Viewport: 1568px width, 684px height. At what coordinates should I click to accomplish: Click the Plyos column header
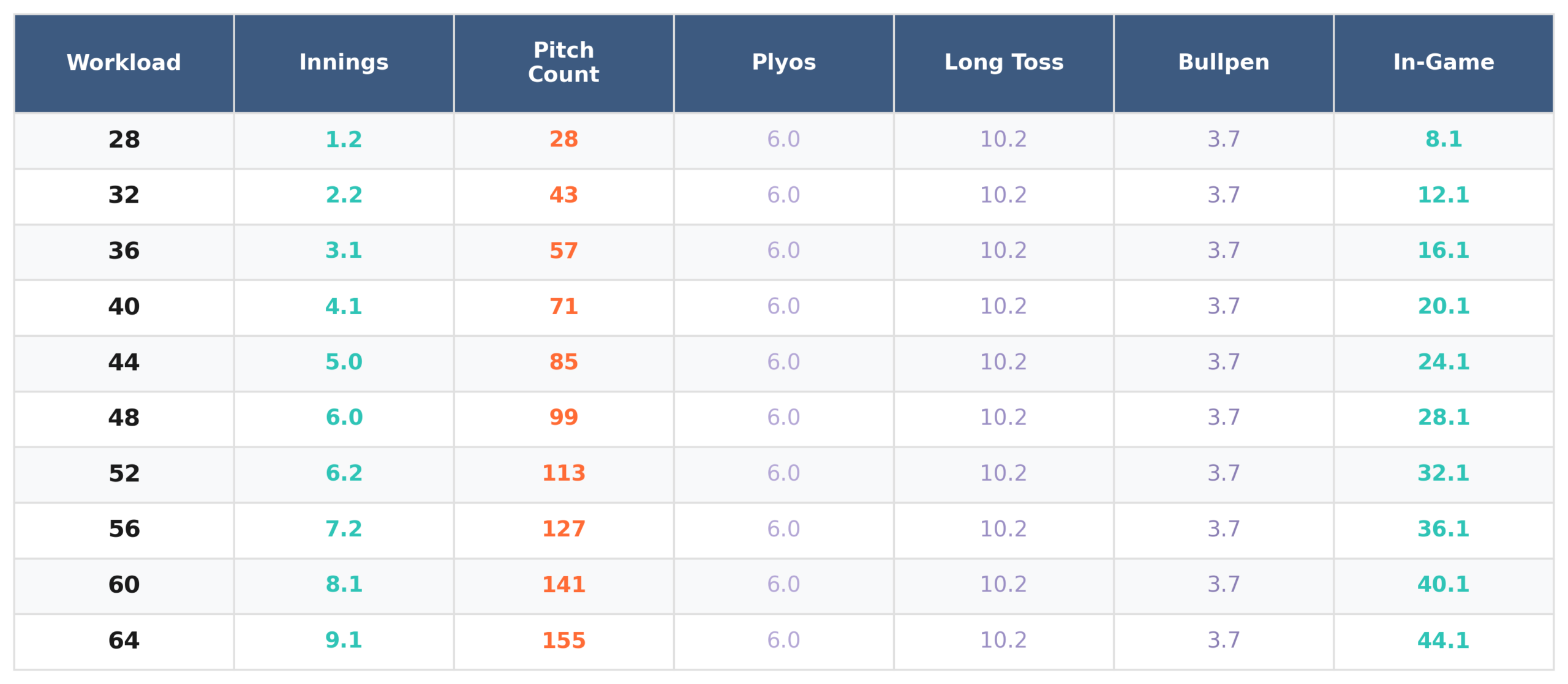783,62
